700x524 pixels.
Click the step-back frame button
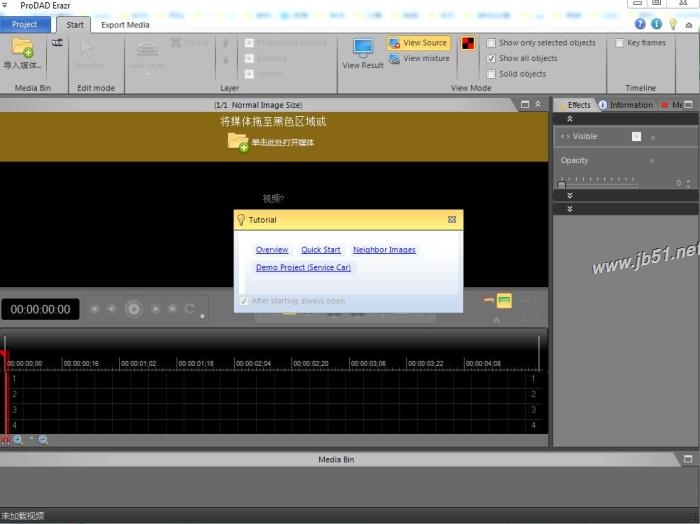coord(112,308)
